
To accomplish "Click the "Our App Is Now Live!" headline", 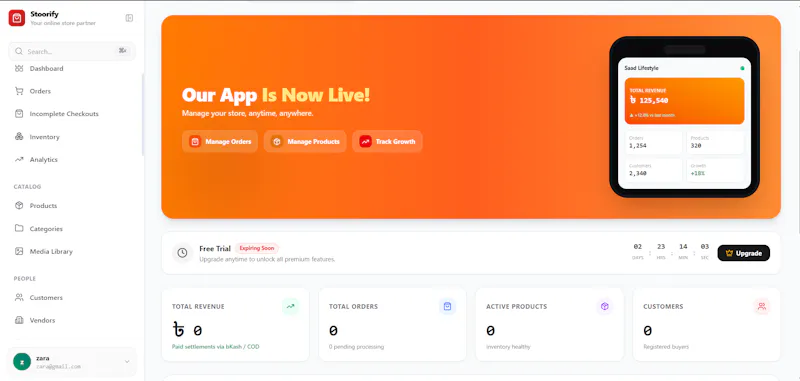I will pyautogui.click(x=276, y=95).
